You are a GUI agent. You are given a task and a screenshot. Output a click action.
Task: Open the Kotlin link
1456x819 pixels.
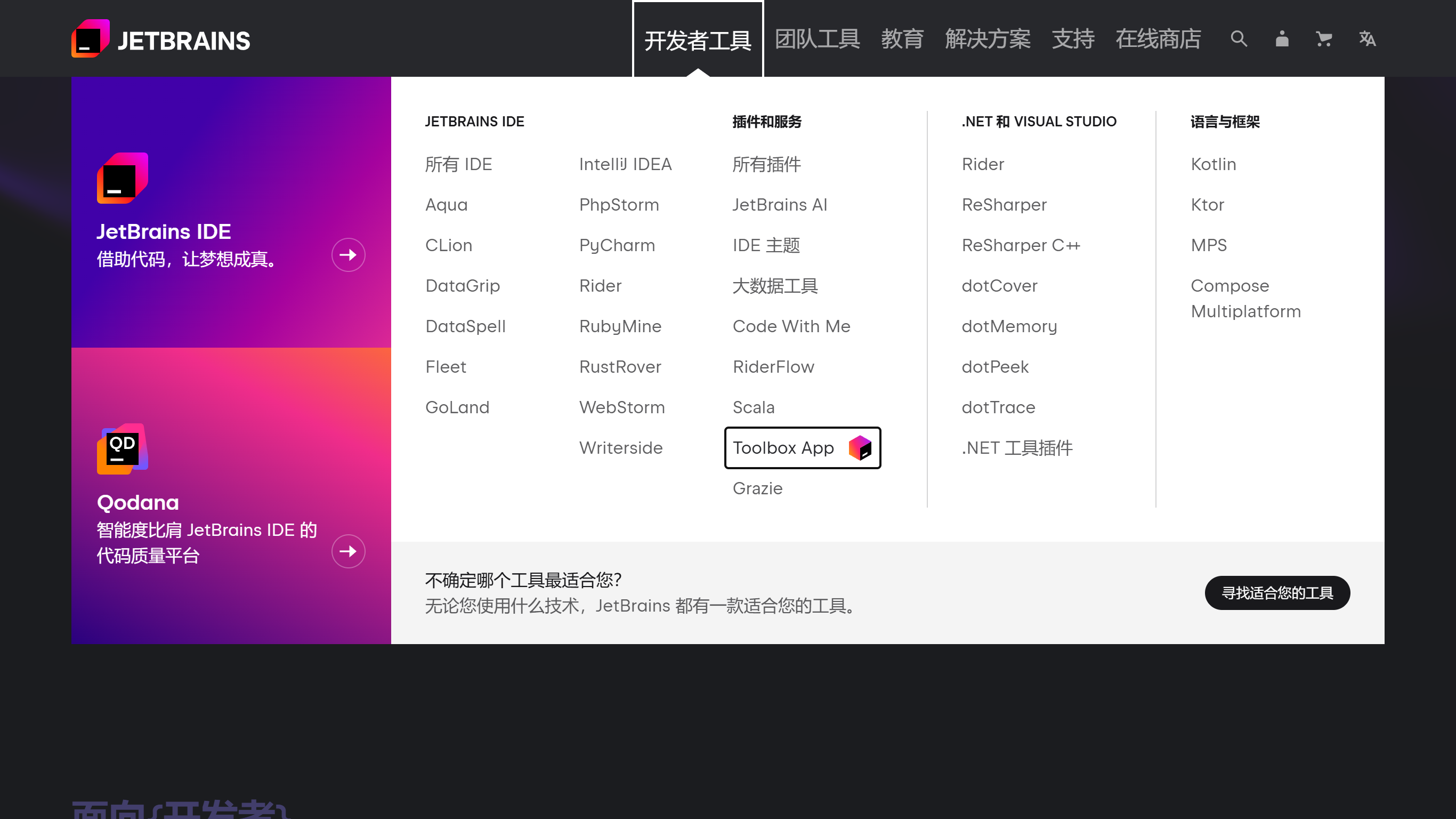click(1213, 164)
